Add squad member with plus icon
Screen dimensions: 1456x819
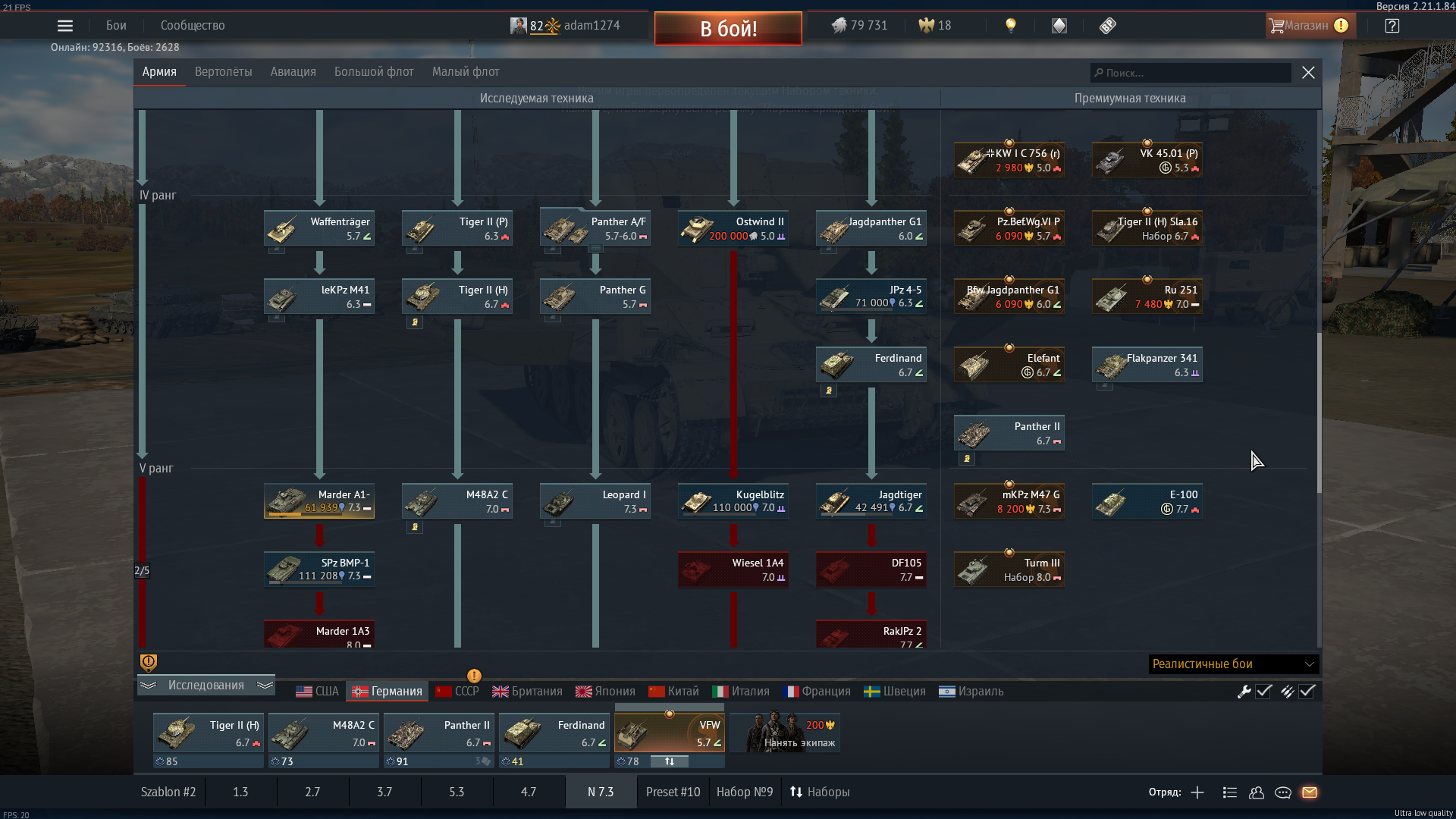[1197, 792]
